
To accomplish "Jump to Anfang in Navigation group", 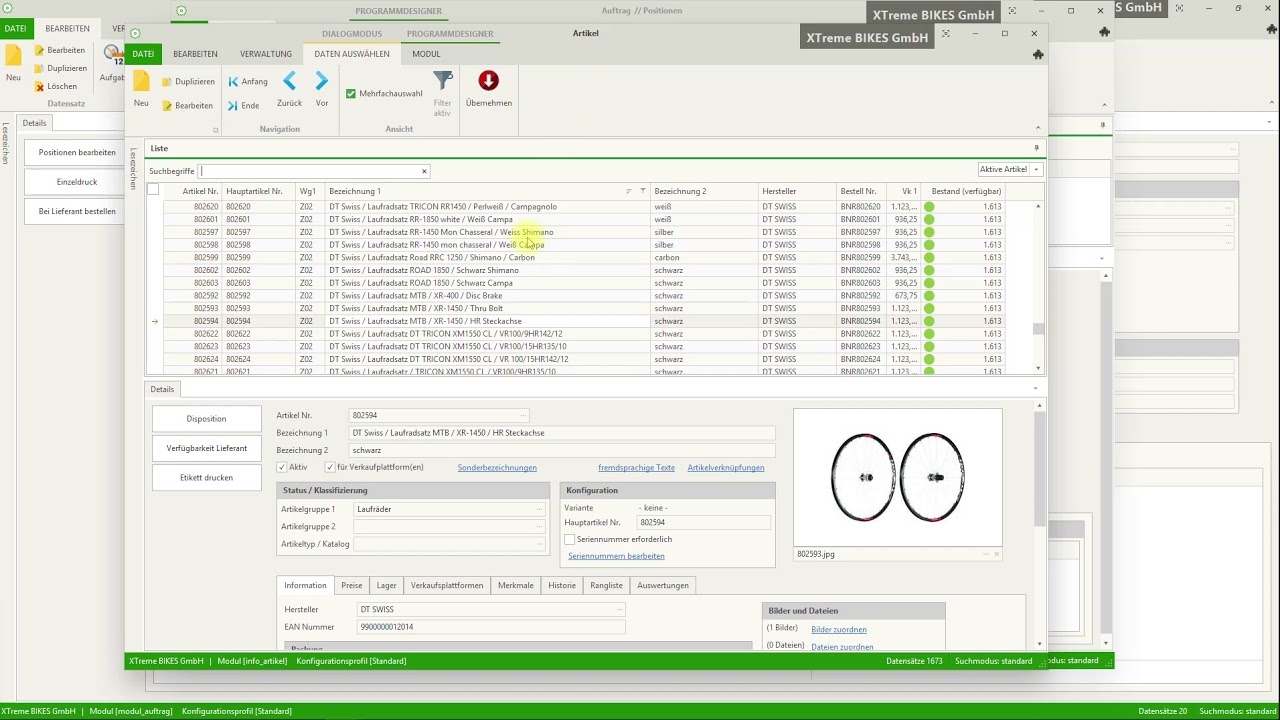I will click(x=248, y=81).
